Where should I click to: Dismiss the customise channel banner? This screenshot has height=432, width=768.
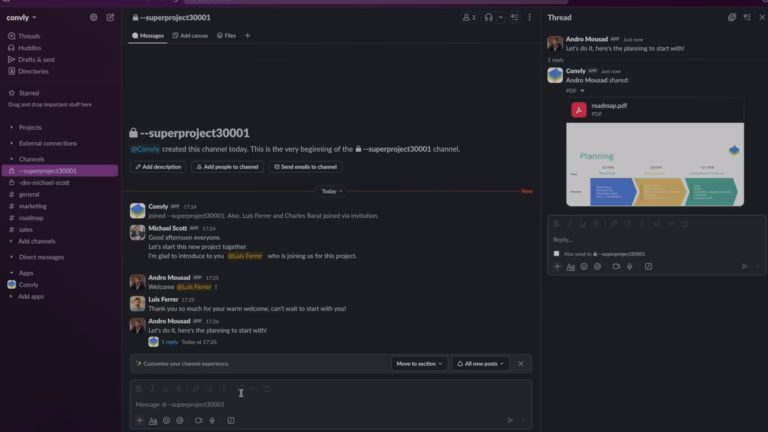coord(521,363)
